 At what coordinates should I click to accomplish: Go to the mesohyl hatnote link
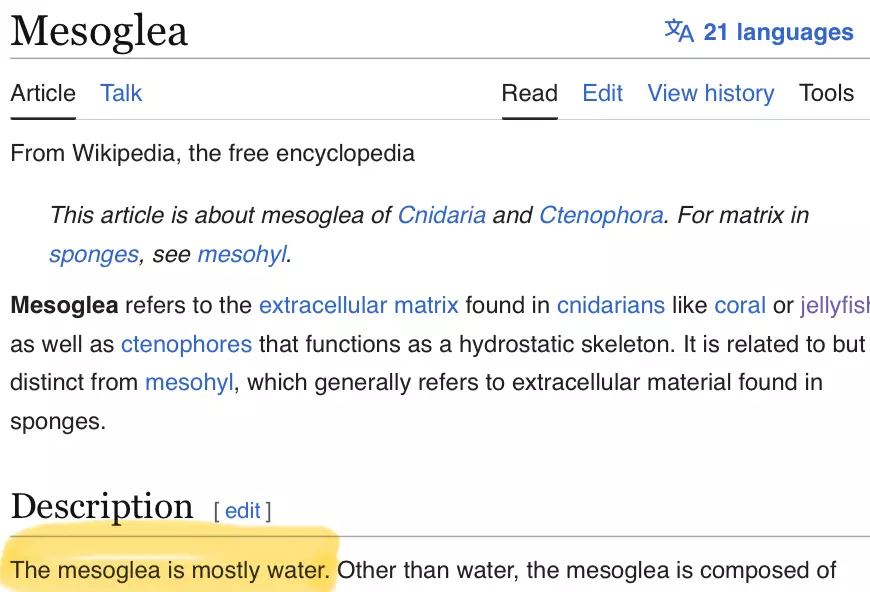coord(242,254)
